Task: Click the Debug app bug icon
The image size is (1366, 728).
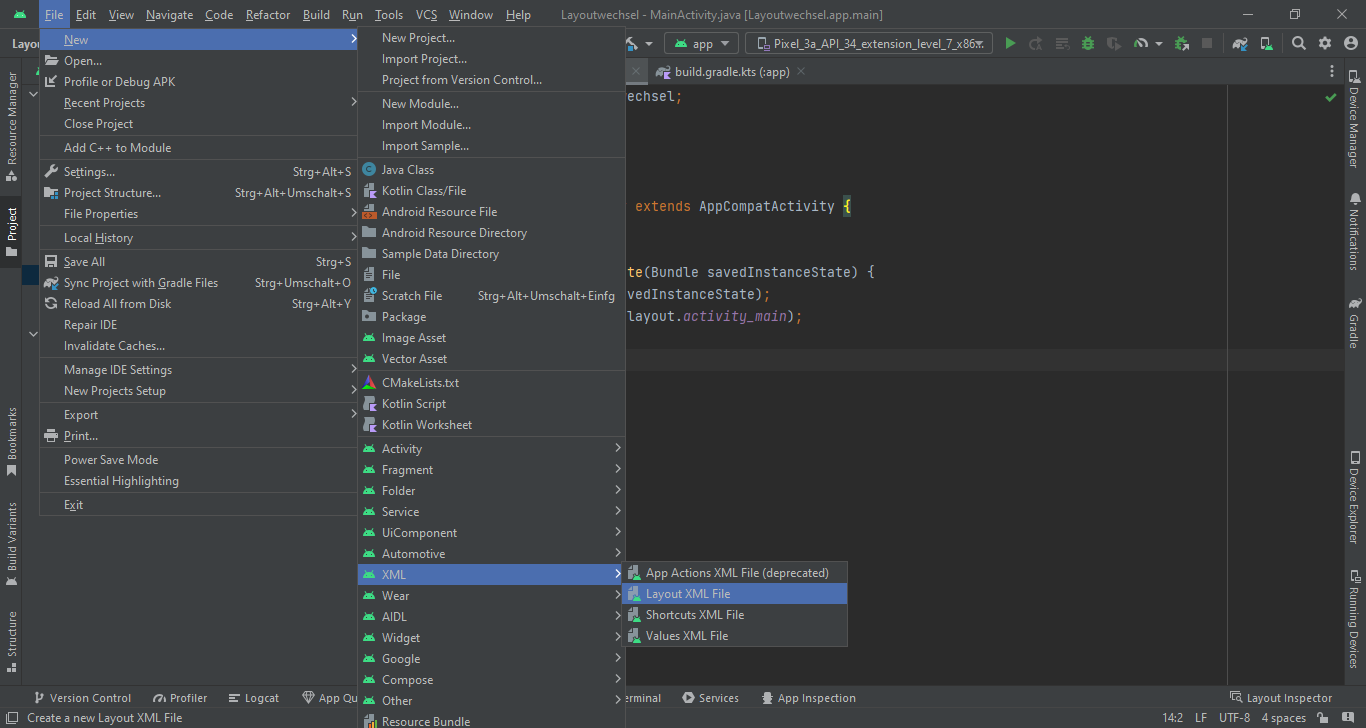Action: pos(1087,43)
